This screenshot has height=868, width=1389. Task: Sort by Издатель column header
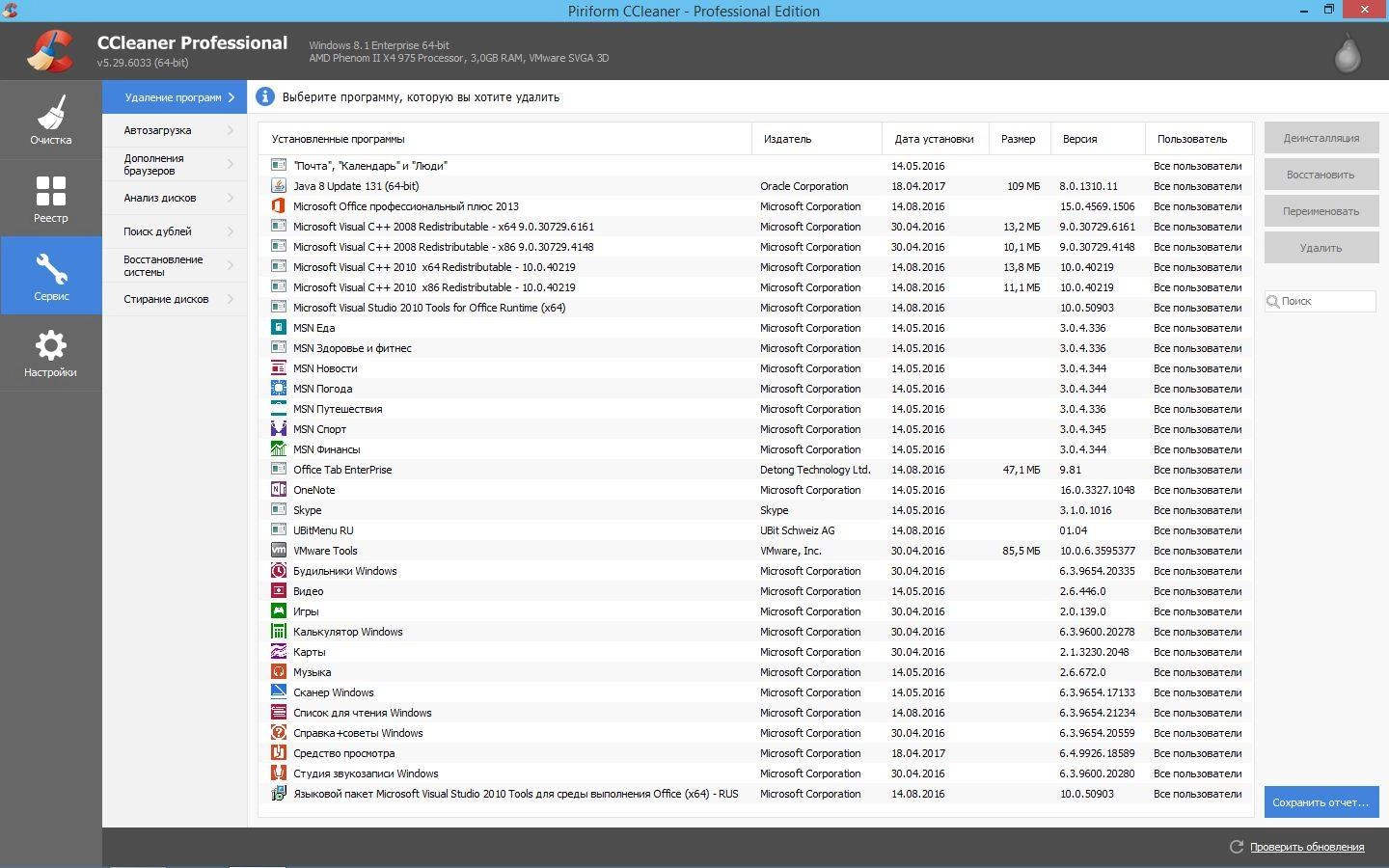click(x=817, y=139)
